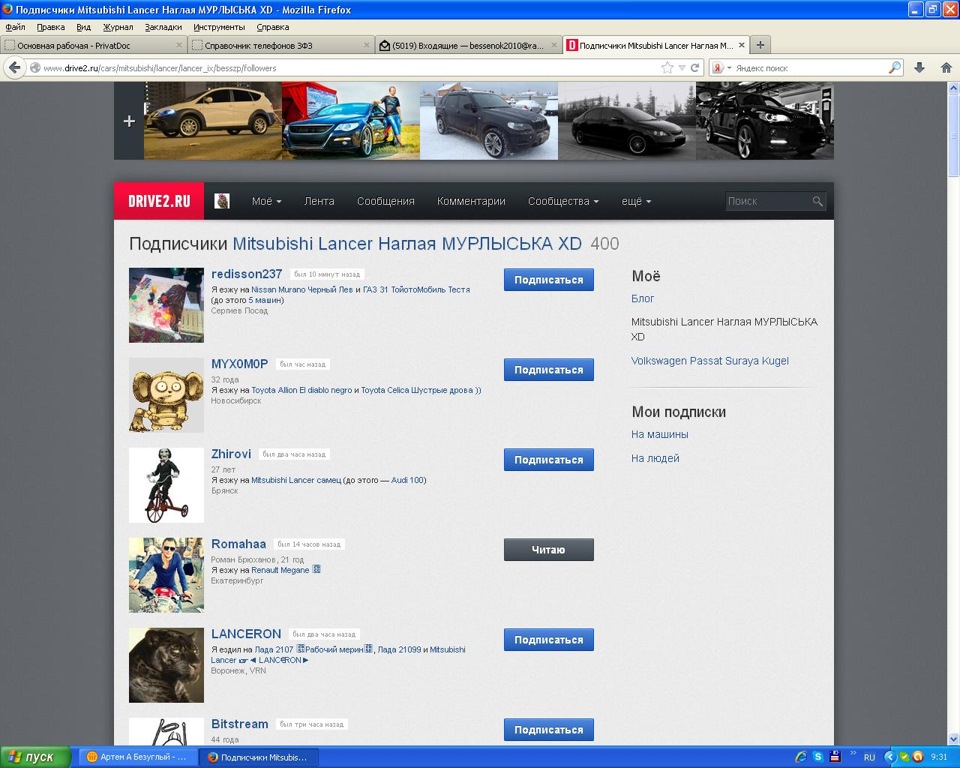Image resolution: width=960 pixels, height=768 pixels.
Task: Open Internet Explorer tray icon
Action: click(801, 757)
